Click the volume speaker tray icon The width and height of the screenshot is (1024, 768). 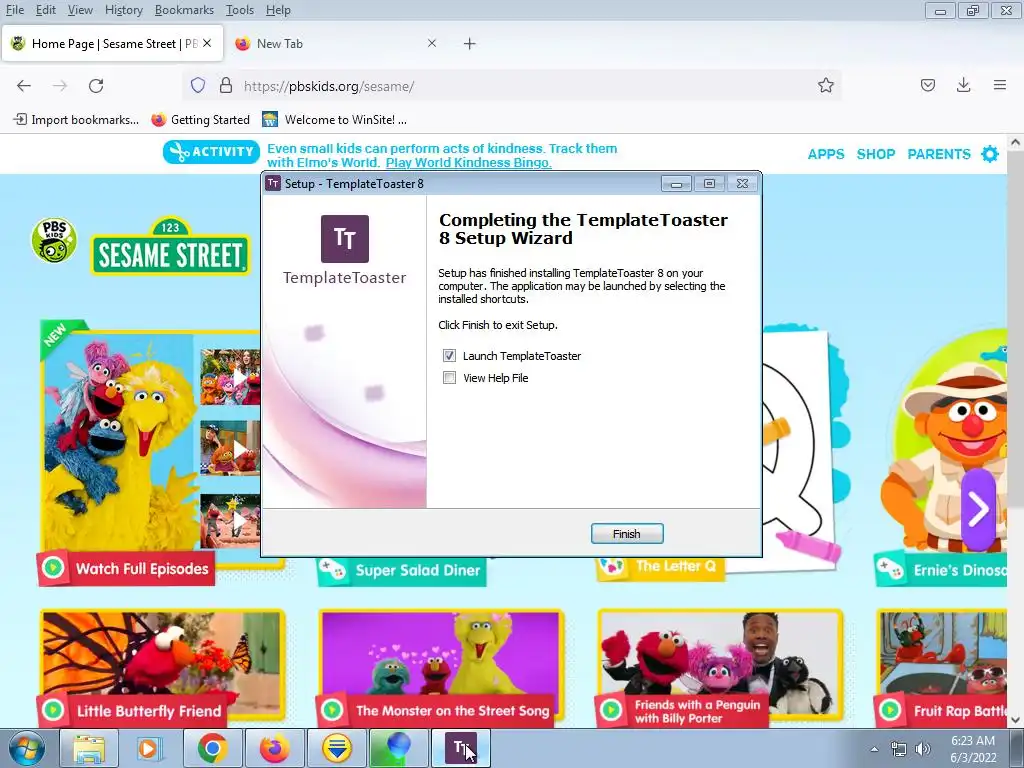pos(922,749)
